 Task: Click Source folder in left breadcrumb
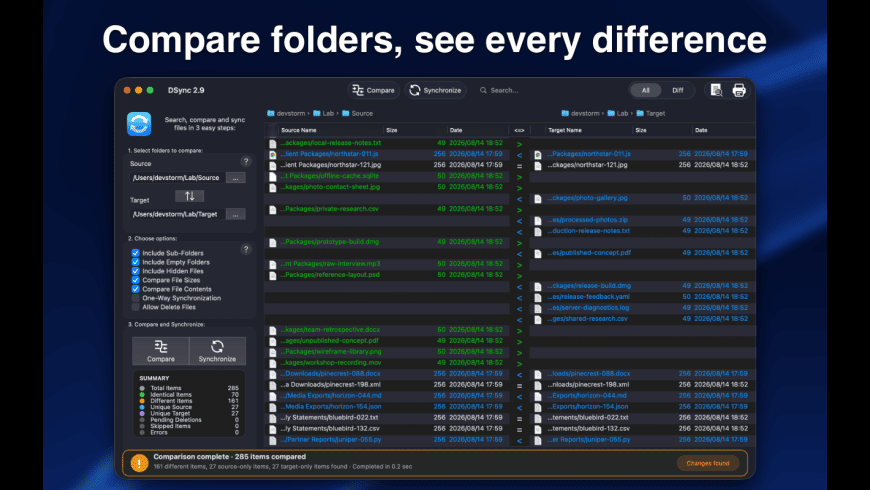pos(357,113)
